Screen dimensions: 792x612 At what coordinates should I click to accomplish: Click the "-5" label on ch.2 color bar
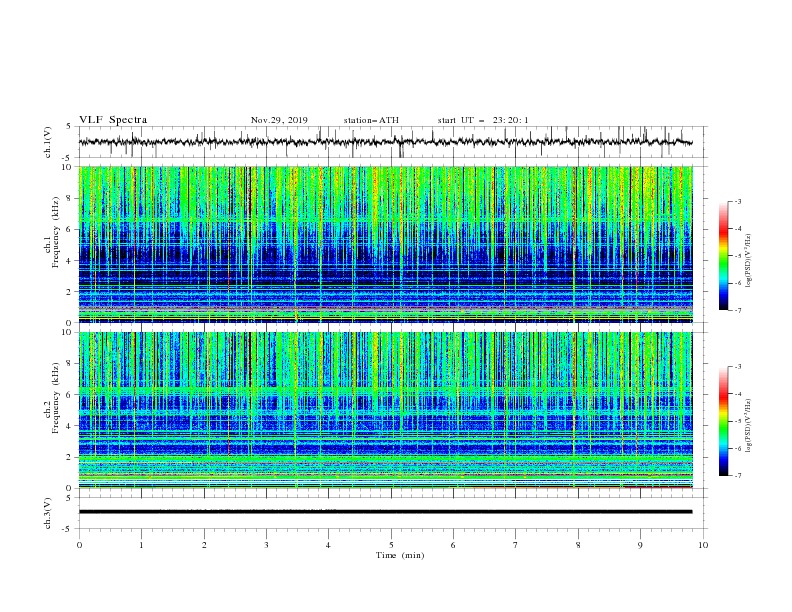tap(737, 421)
